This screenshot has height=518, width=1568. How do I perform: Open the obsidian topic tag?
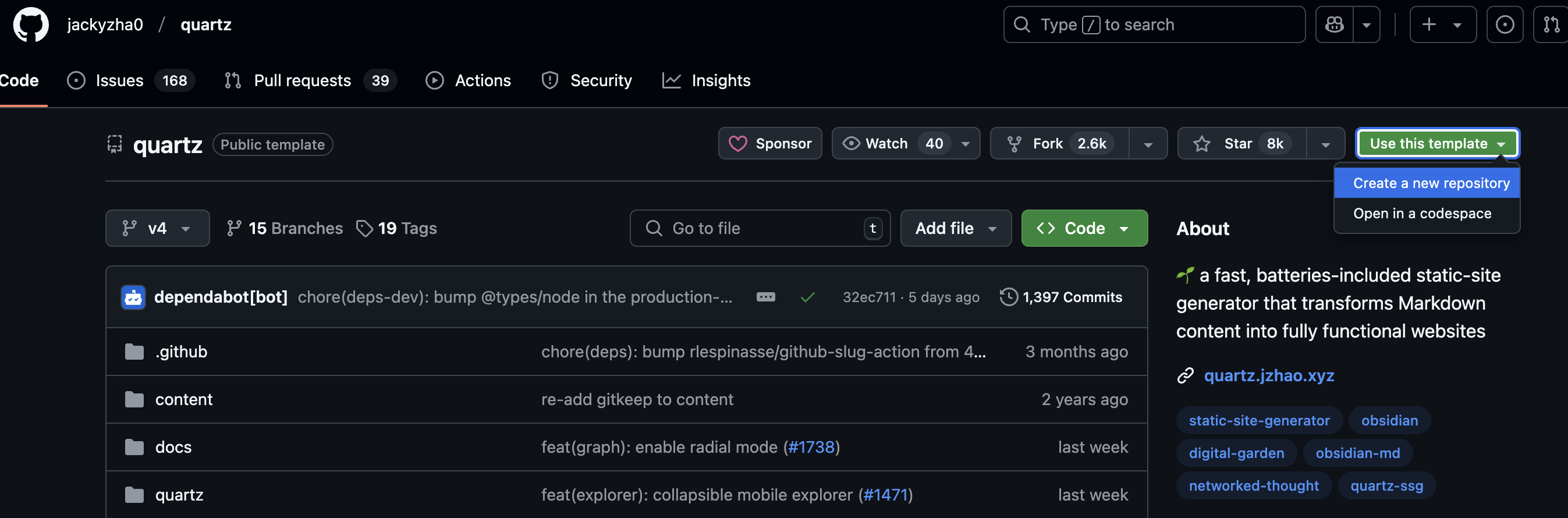(x=1389, y=421)
